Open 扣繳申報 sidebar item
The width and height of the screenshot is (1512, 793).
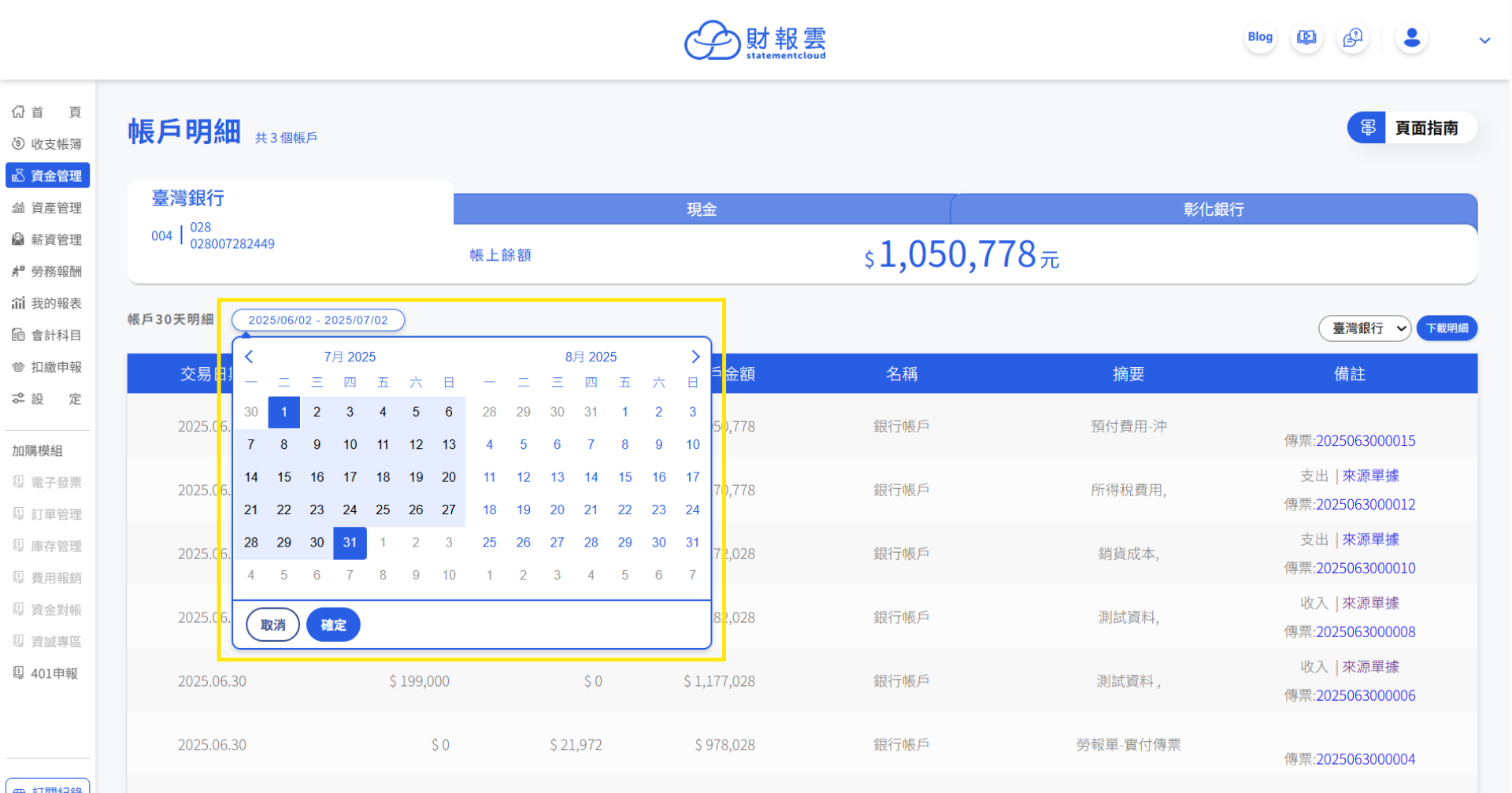tap(47, 367)
